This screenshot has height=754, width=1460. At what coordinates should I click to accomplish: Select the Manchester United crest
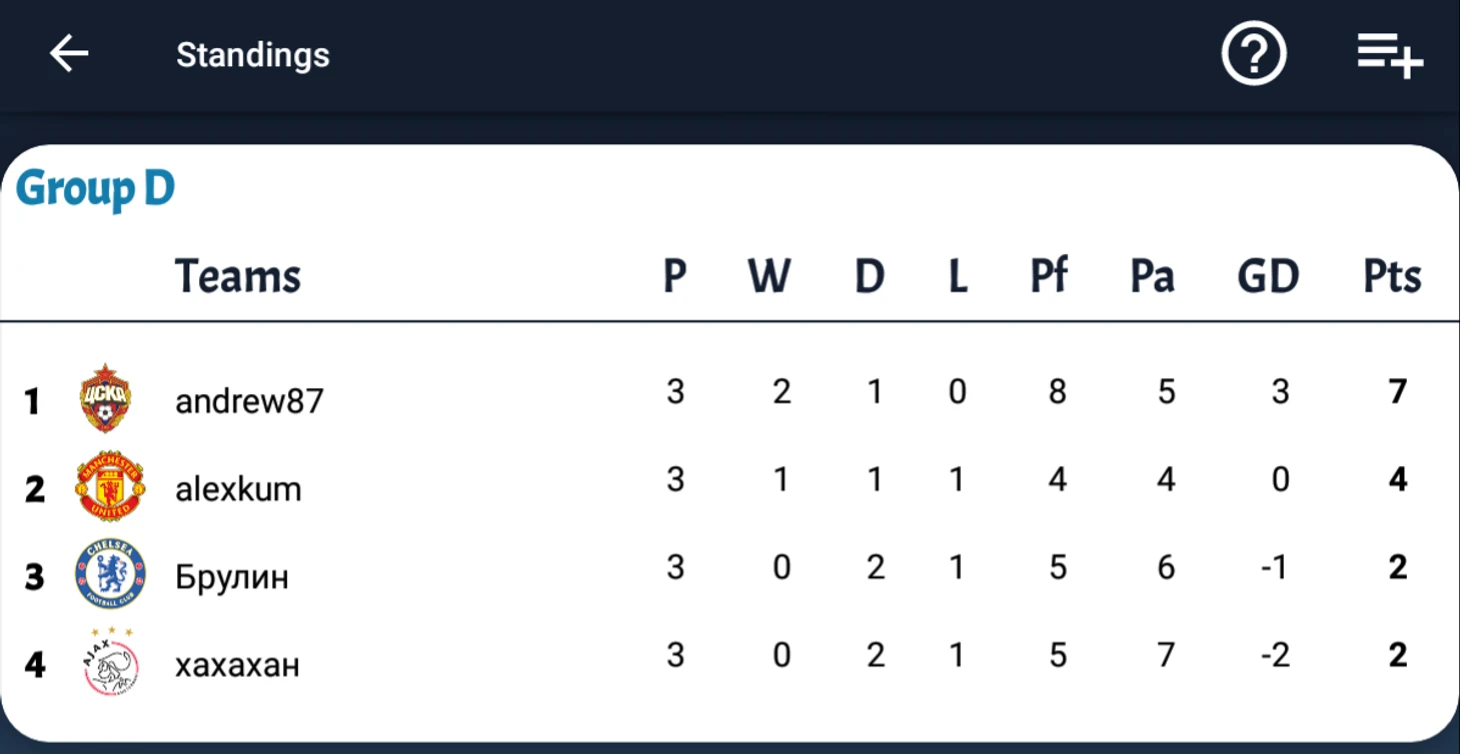click(110, 486)
